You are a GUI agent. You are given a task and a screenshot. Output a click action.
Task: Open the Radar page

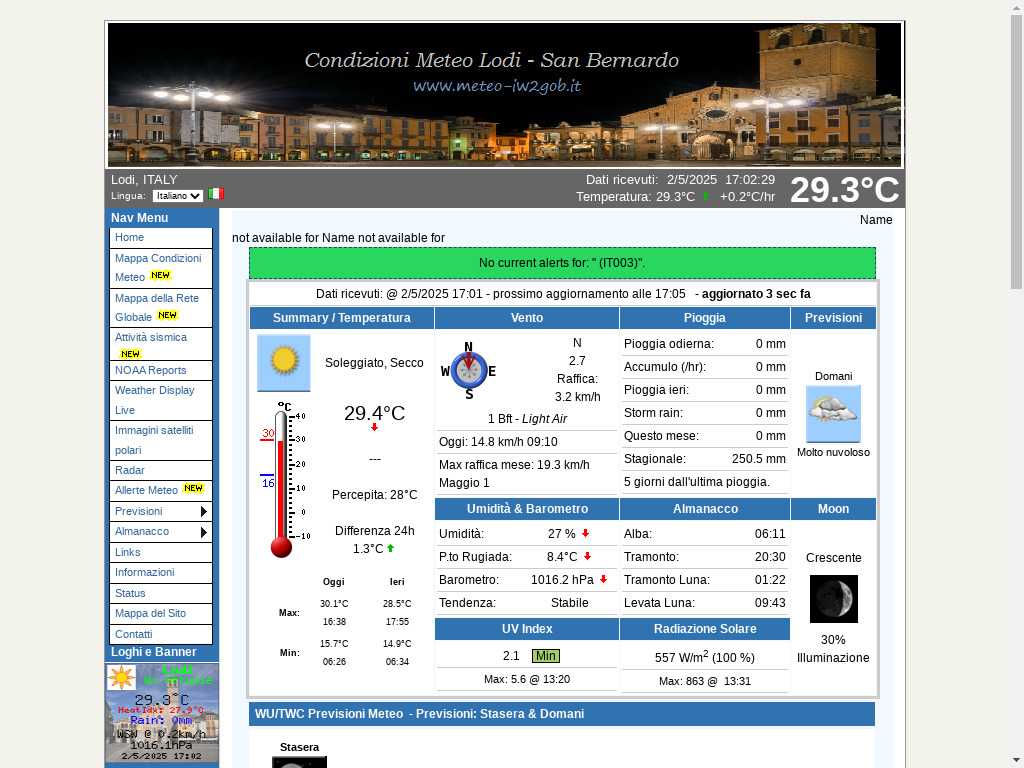tap(161, 470)
